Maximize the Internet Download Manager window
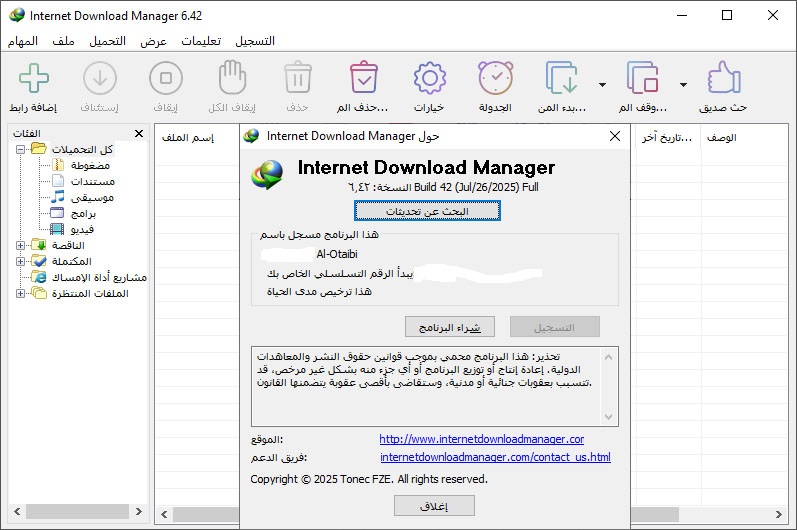 click(727, 15)
